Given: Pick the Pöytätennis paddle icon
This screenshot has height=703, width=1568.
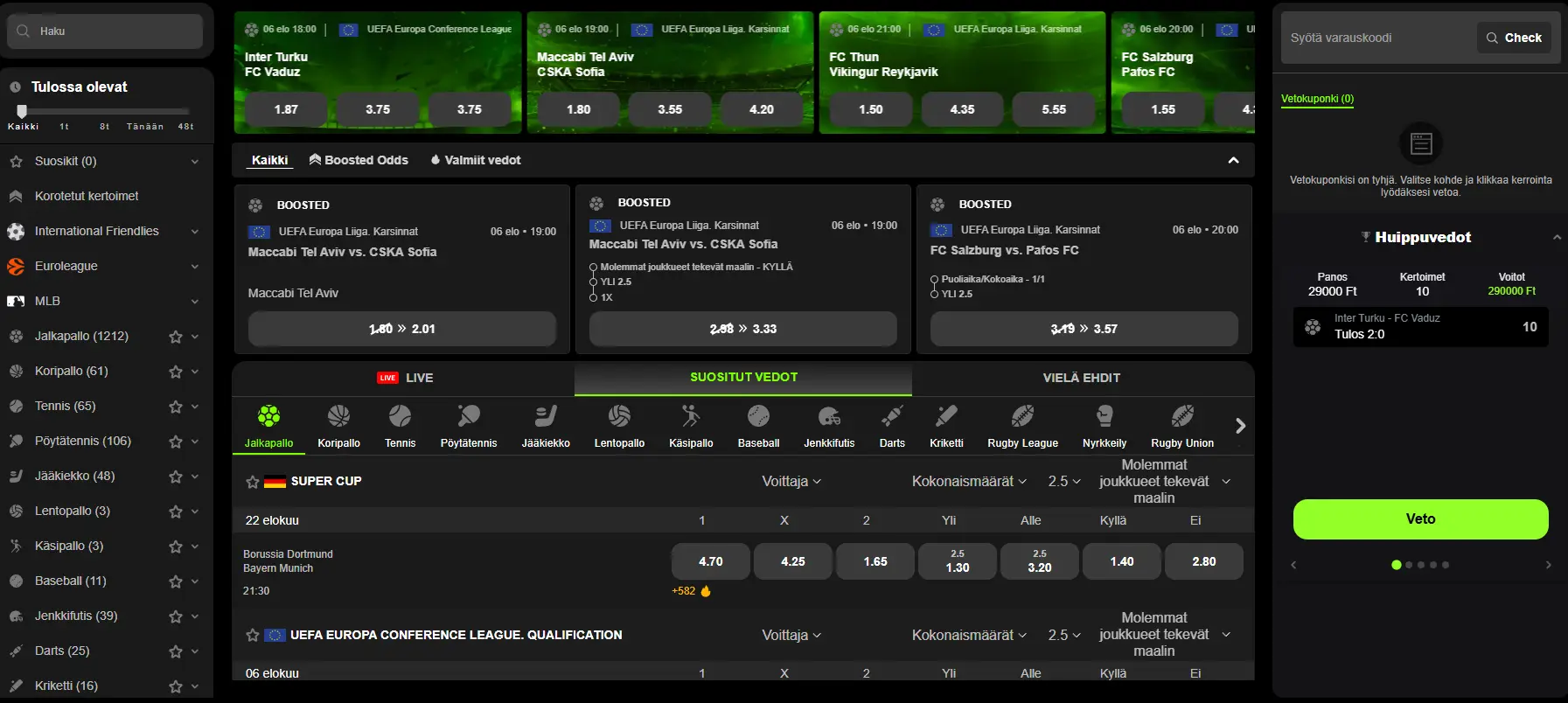Looking at the screenshot, I should pos(469,415).
